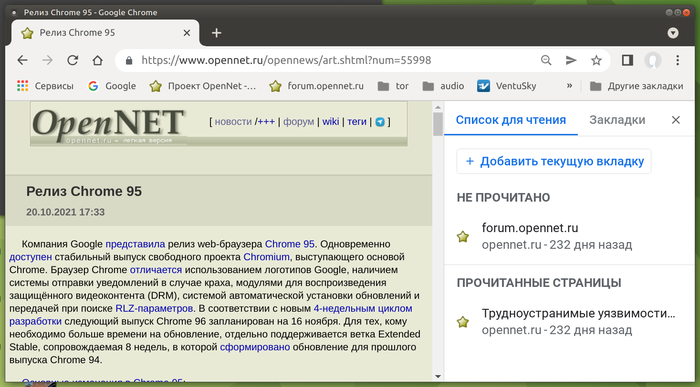Toggle the side panel icon
Viewport: 700px width, 387px height.
click(627, 60)
